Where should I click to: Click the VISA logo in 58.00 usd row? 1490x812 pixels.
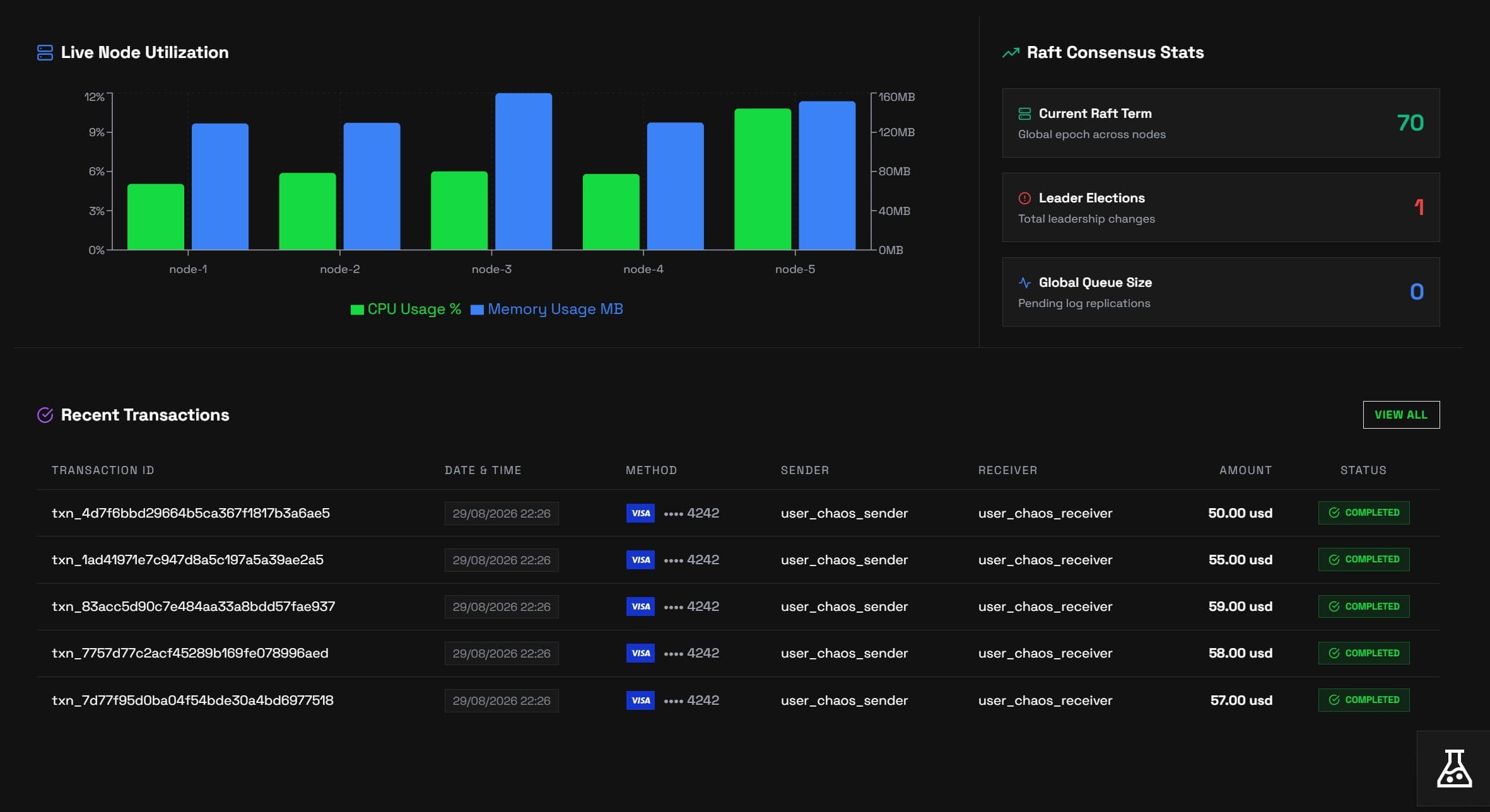[x=640, y=653]
